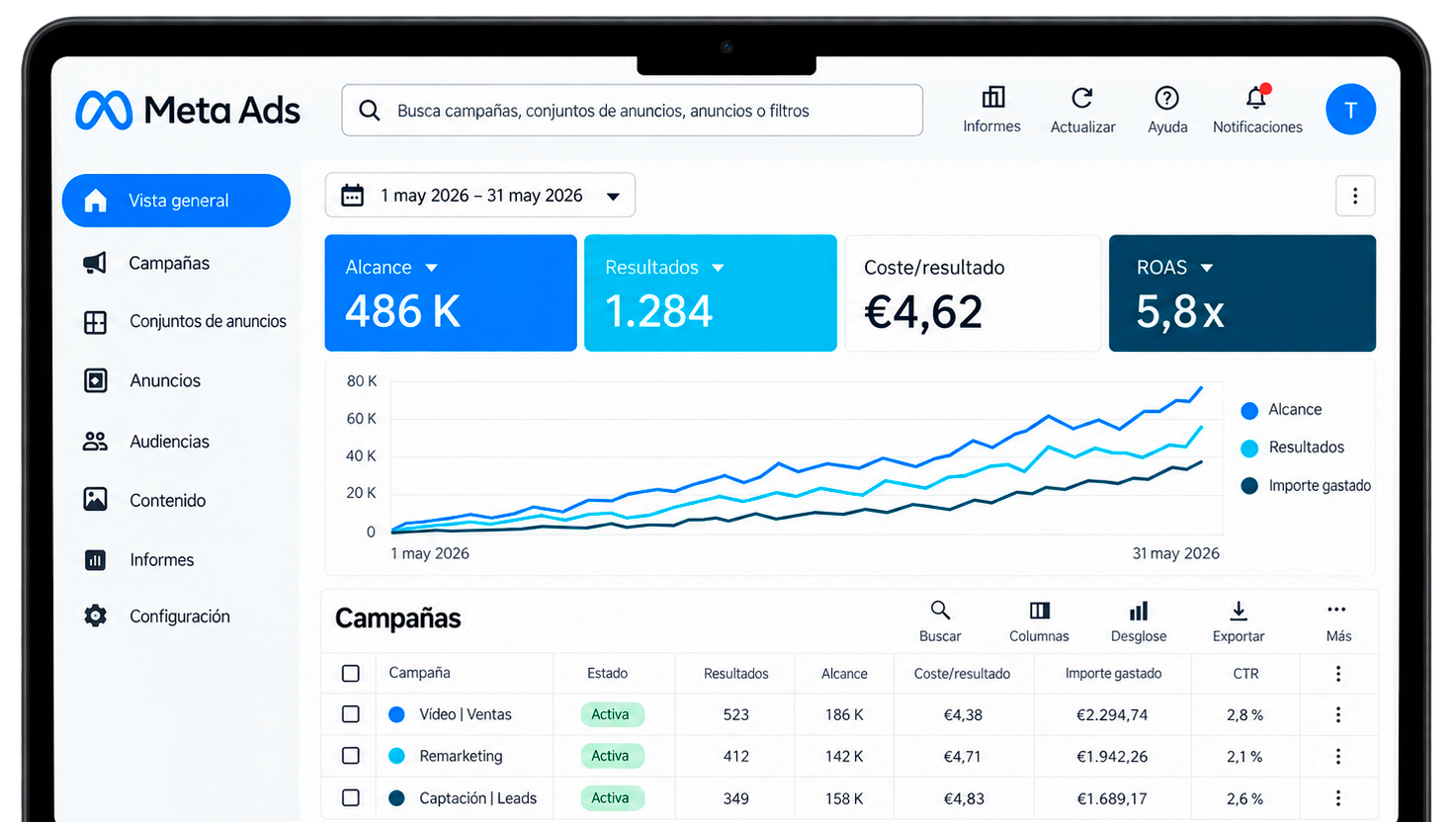
Task: Check the Remarketing row checkbox
Action: coord(350,756)
